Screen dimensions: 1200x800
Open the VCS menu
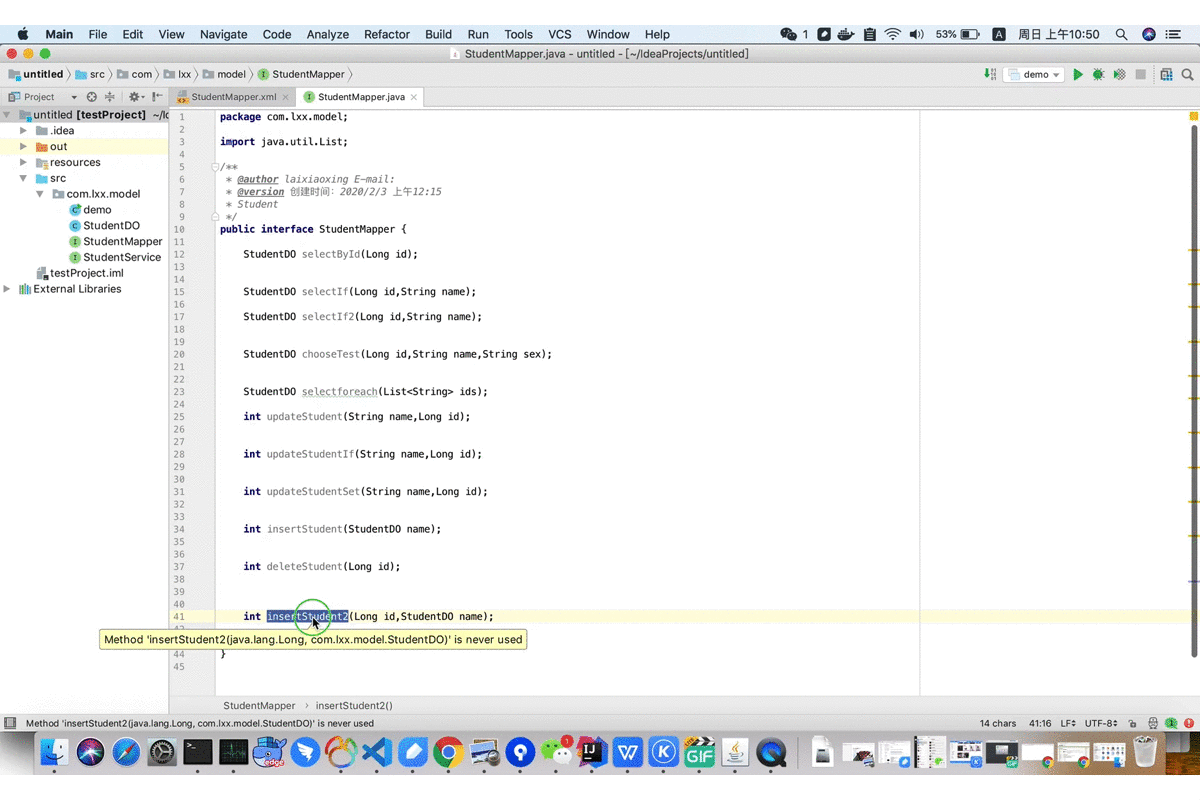click(560, 34)
